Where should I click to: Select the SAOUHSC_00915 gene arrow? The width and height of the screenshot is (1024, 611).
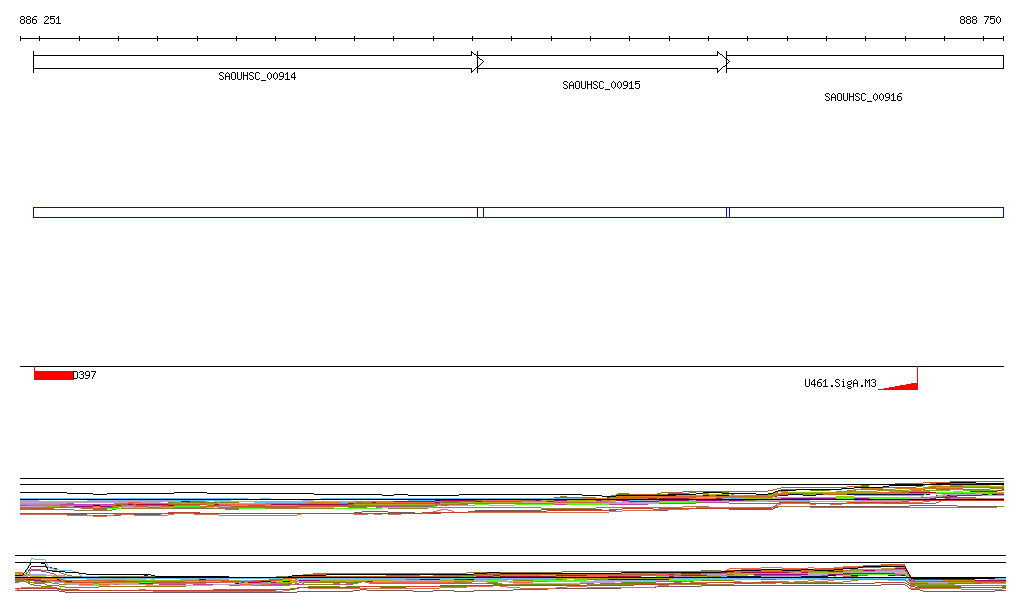click(600, 62)
